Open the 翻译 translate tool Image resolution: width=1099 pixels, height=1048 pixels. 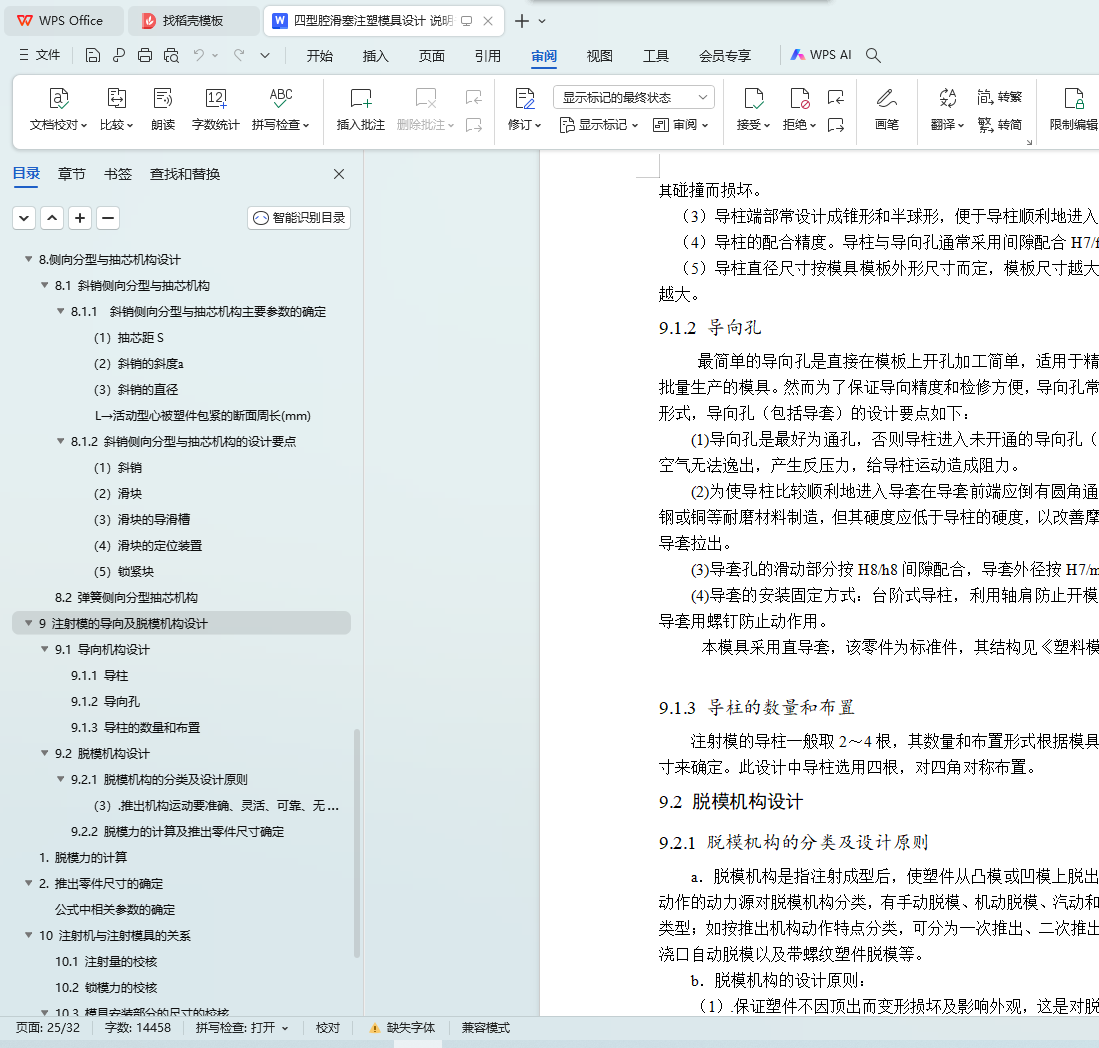[x=947, y=109]
